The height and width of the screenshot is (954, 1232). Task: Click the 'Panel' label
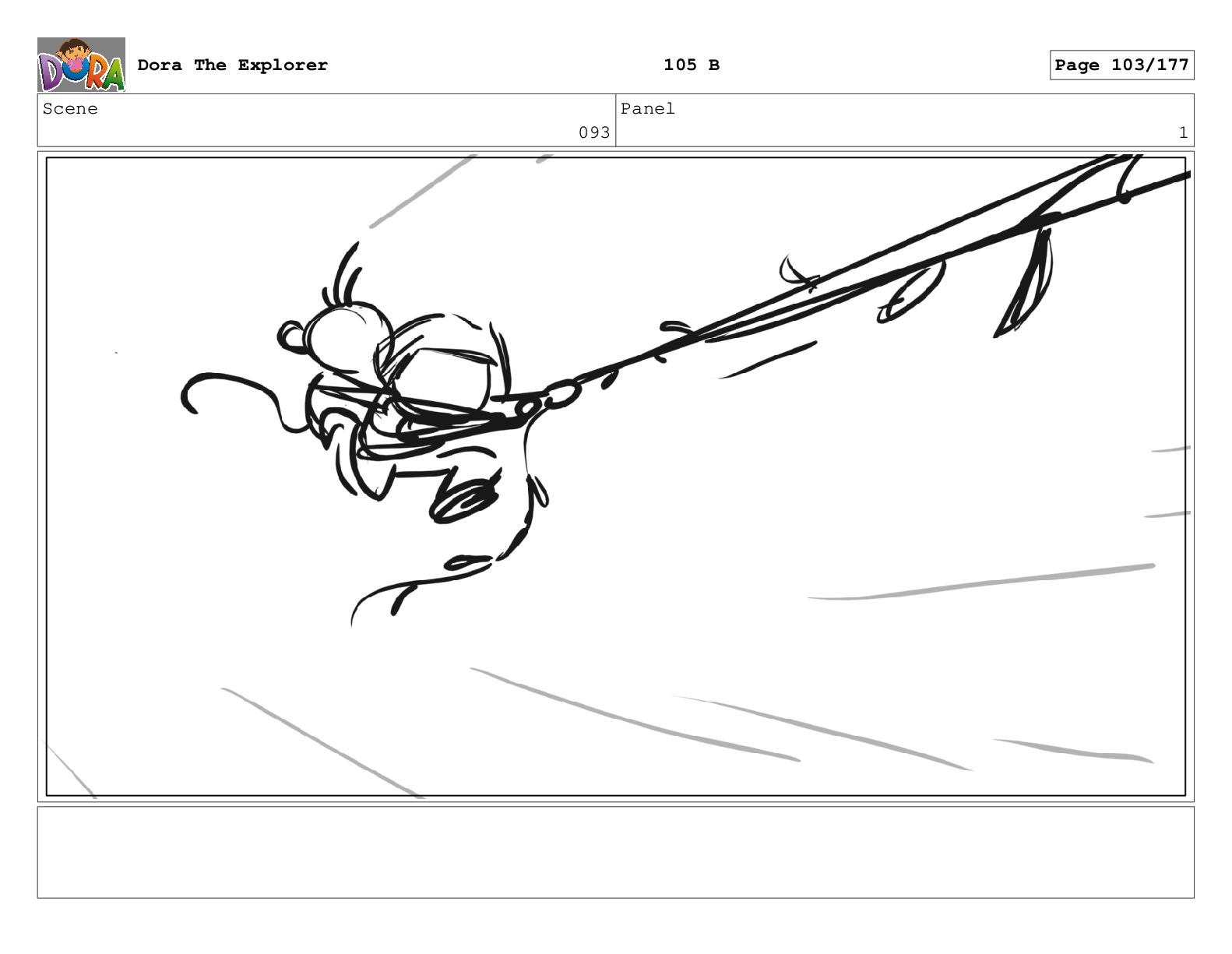[x=648, y=109]
